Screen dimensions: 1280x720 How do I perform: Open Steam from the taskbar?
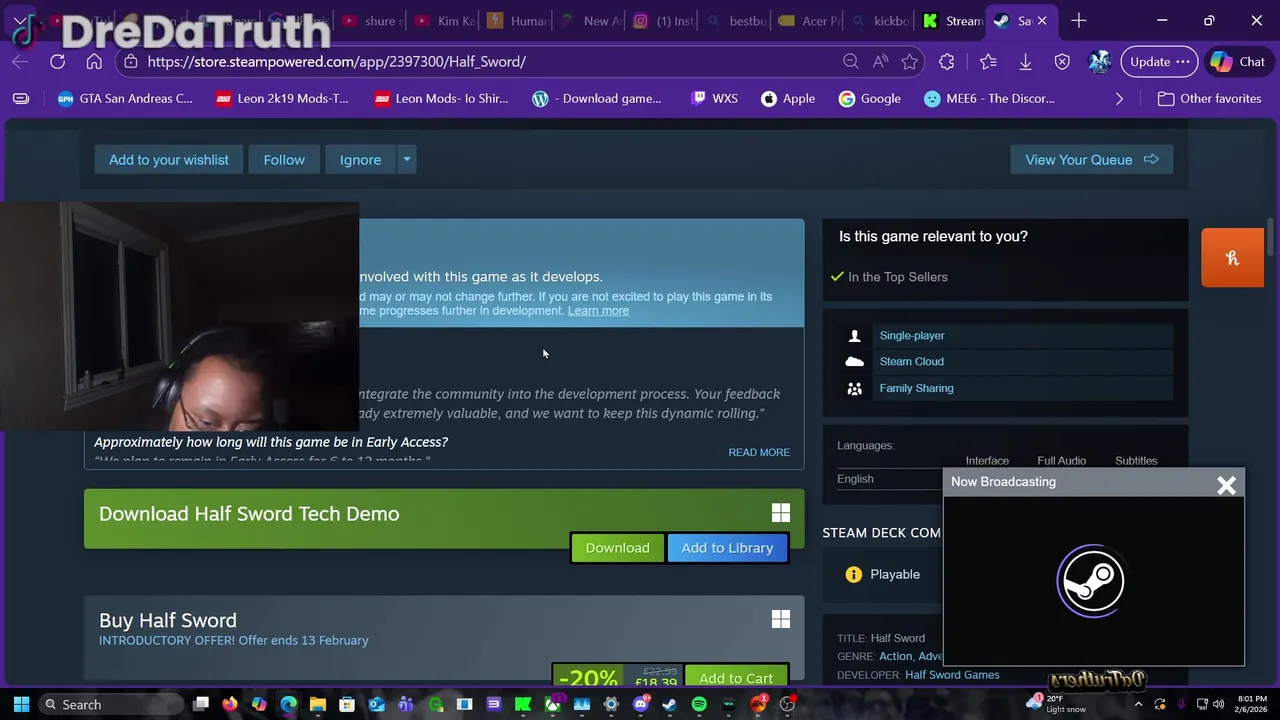pyautogui.click(x=669, y=704)
